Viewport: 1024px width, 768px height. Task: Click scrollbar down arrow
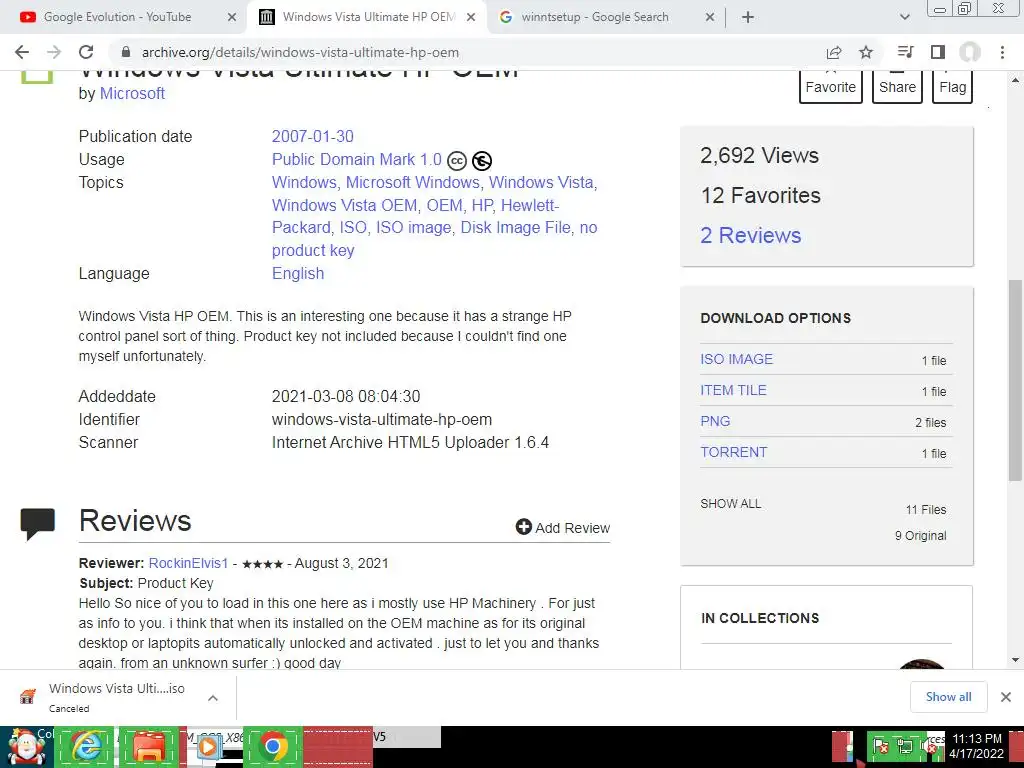(x=1015, y=660)
